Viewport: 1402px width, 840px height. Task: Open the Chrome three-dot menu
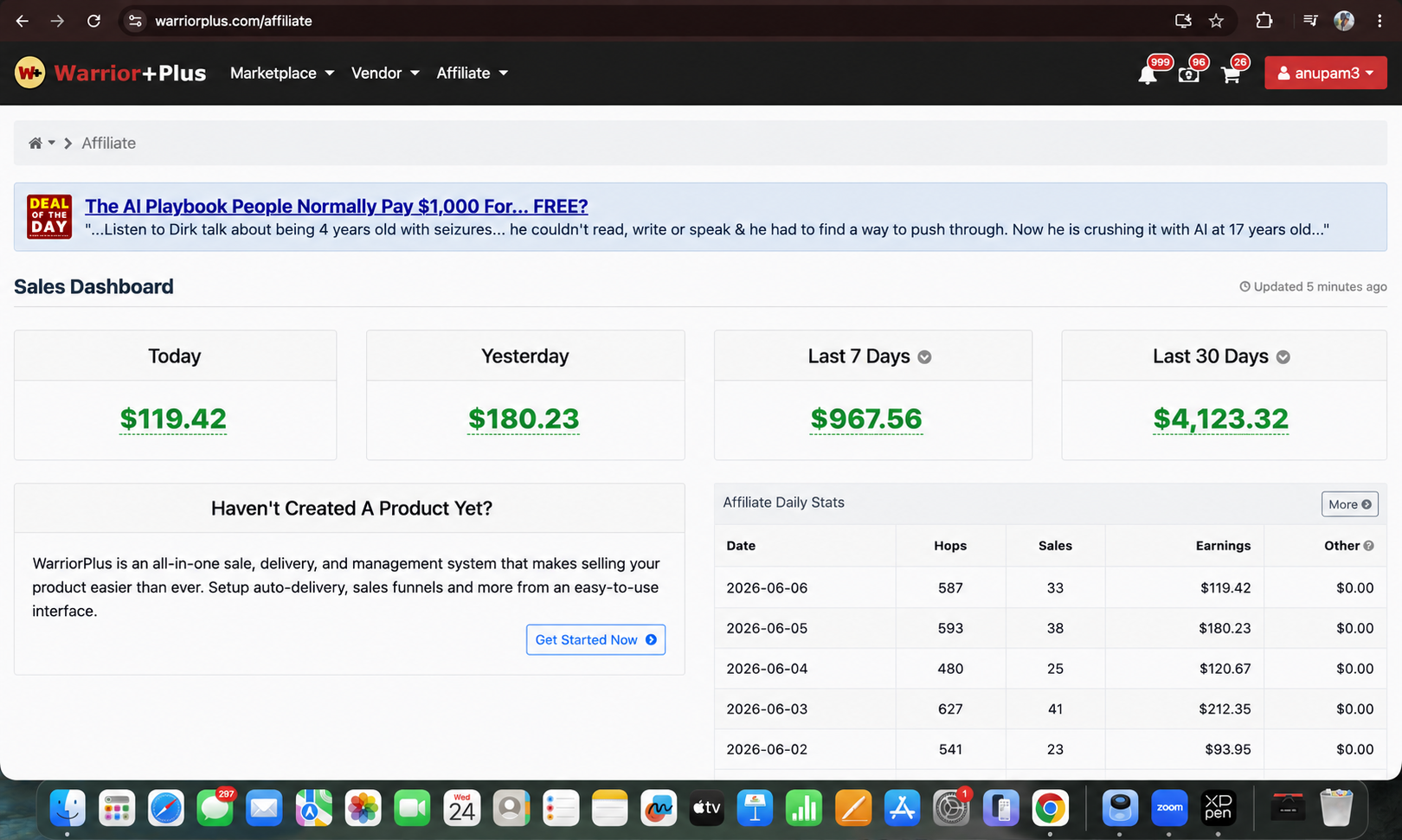click(x=1379, y=21)
